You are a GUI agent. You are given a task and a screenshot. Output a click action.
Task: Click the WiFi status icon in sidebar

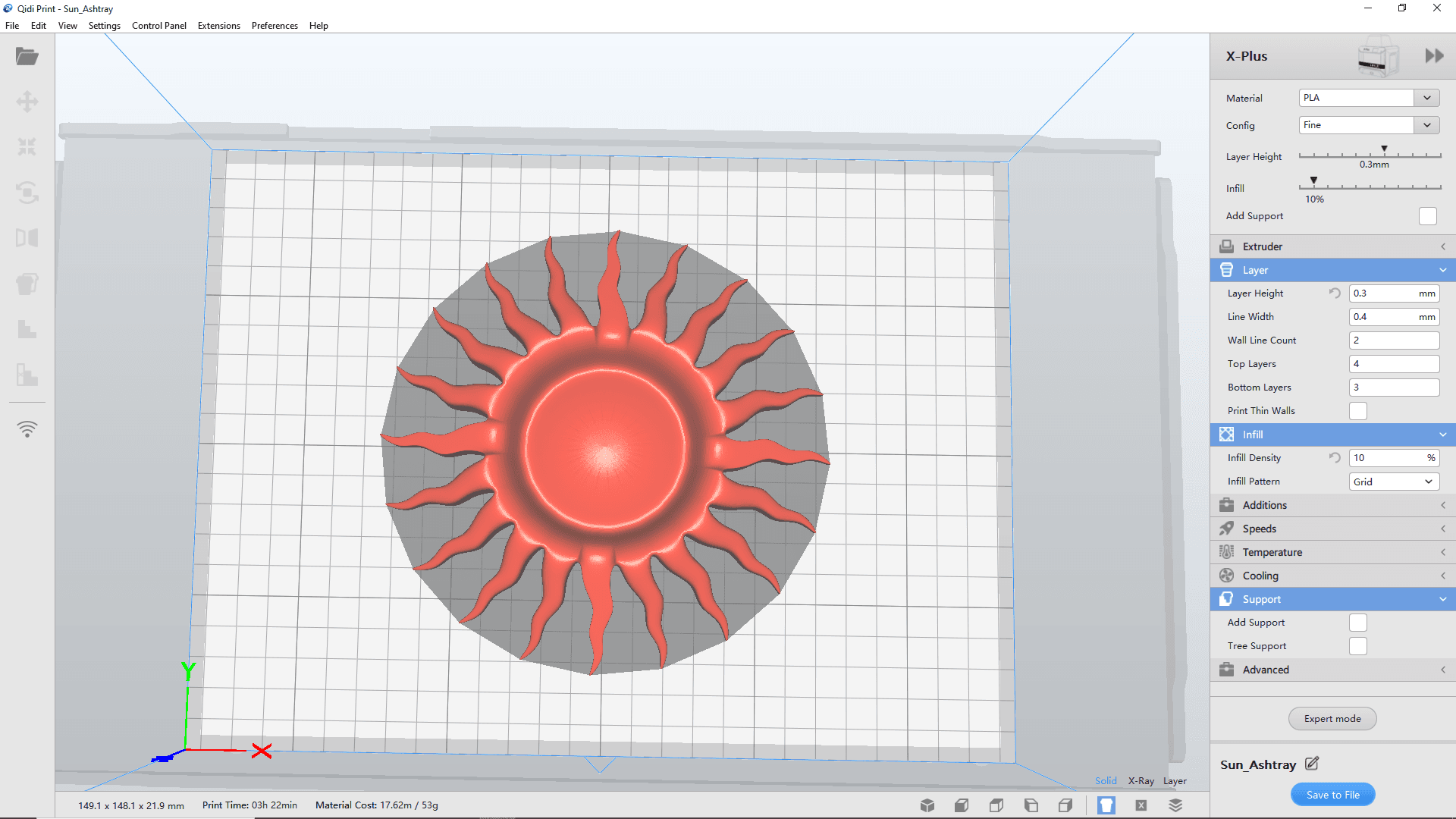tap(27, 429)
